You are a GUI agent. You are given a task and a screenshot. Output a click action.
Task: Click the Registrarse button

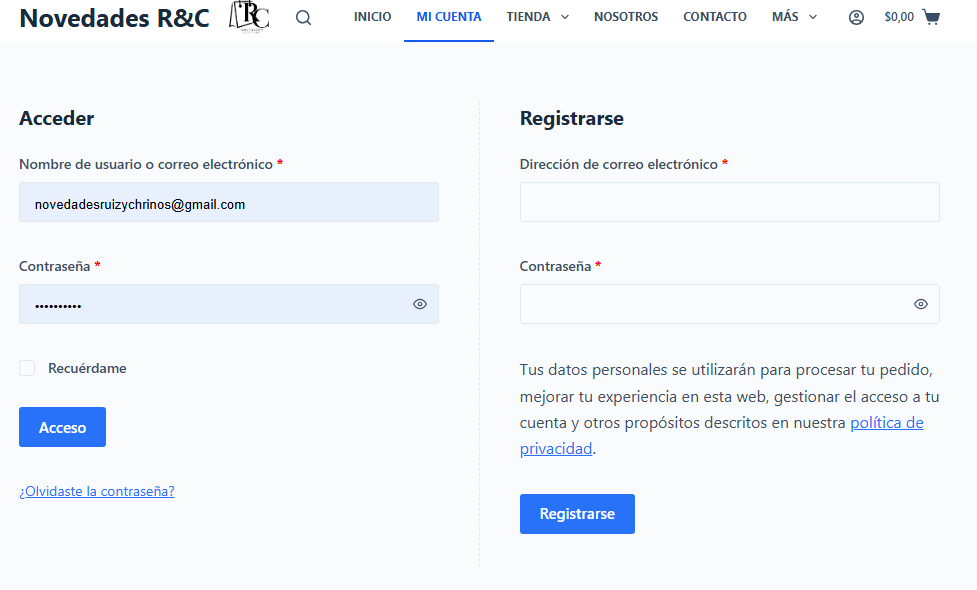(577, 514)
